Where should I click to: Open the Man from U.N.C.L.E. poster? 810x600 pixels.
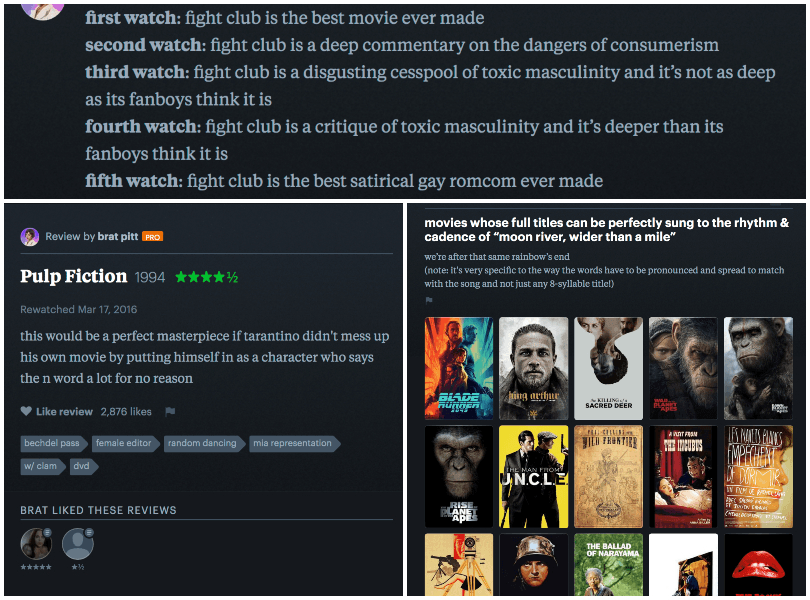[x=534, y=476]
